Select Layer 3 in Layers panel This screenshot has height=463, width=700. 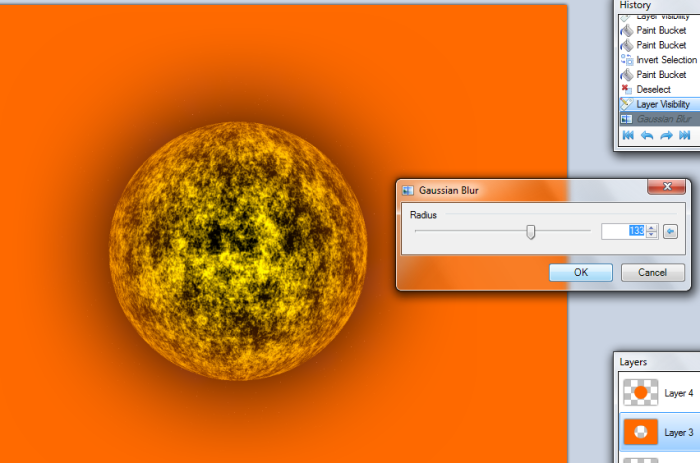(x=660, y=432)
